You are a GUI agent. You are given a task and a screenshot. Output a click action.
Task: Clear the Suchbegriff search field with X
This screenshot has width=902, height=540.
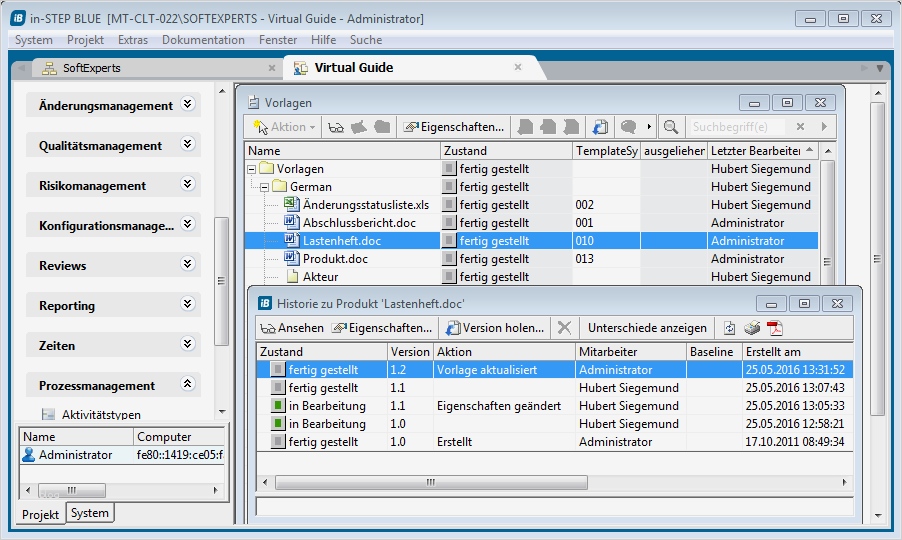tap(800, 127)
